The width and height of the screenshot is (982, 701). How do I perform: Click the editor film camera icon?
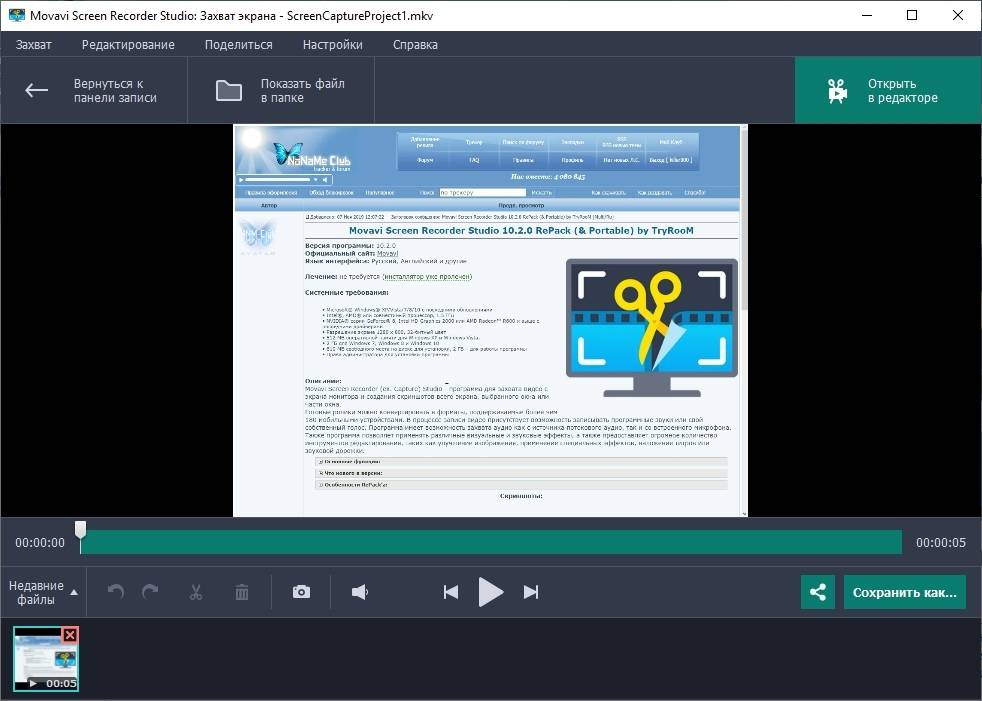pyautogui.click(x=837, y=91)
